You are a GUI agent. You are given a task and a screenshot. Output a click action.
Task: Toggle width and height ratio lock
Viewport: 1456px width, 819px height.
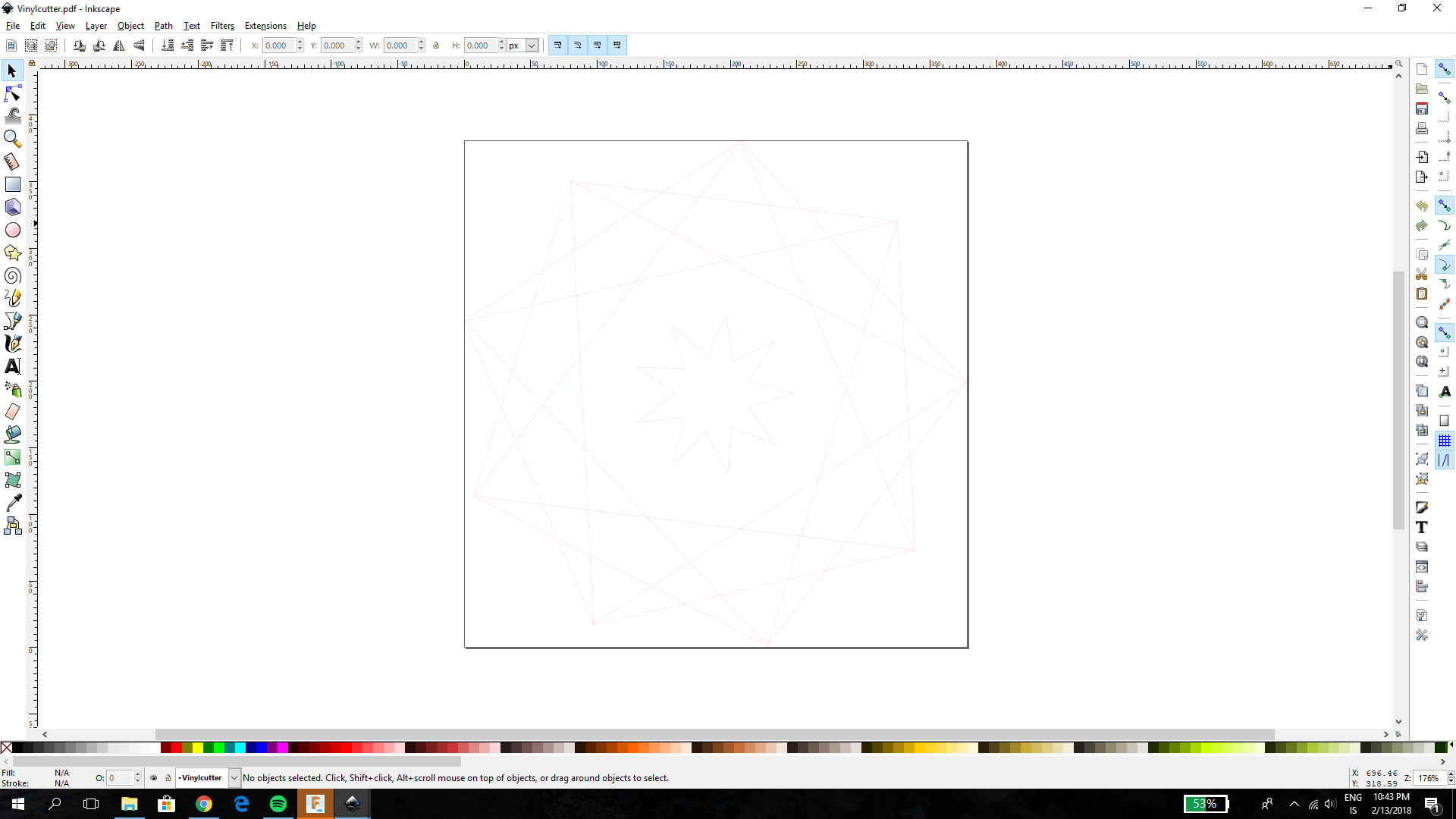[x=436, y=45]
